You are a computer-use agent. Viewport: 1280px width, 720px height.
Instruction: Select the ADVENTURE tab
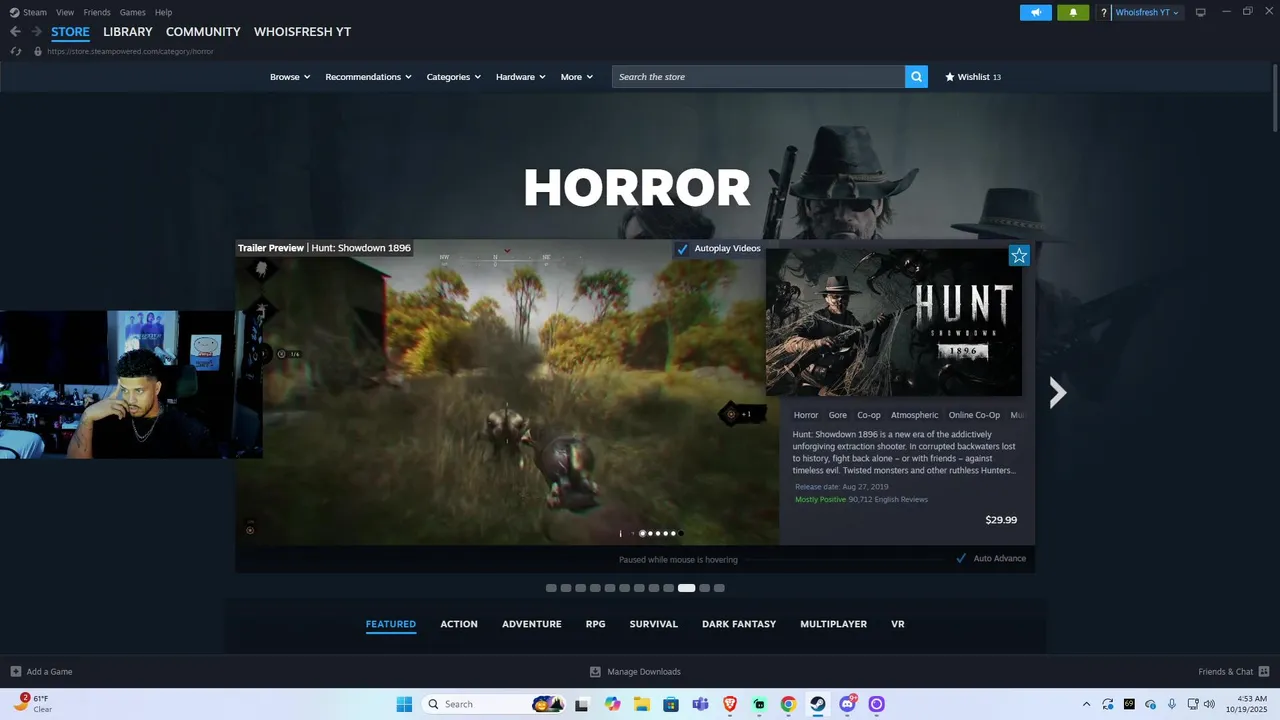[532, 624]
